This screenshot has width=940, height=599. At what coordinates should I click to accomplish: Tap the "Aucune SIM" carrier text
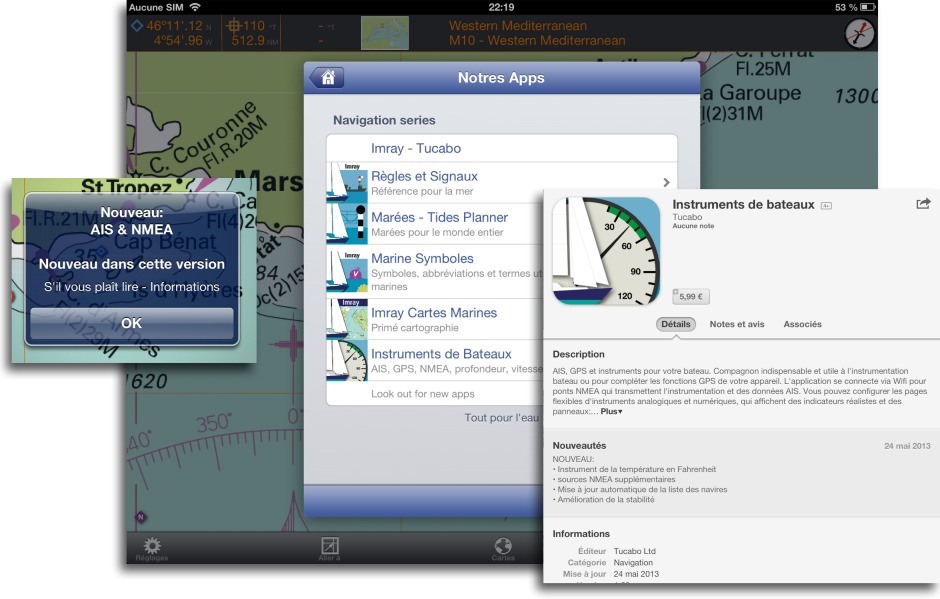coord(156,7)
